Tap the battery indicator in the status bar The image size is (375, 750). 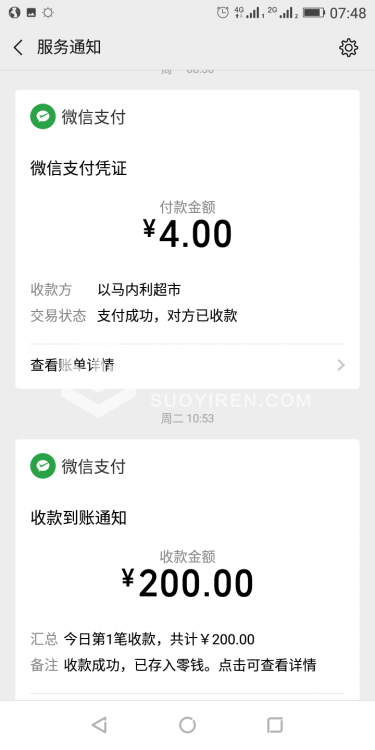[x=314, y=13]
